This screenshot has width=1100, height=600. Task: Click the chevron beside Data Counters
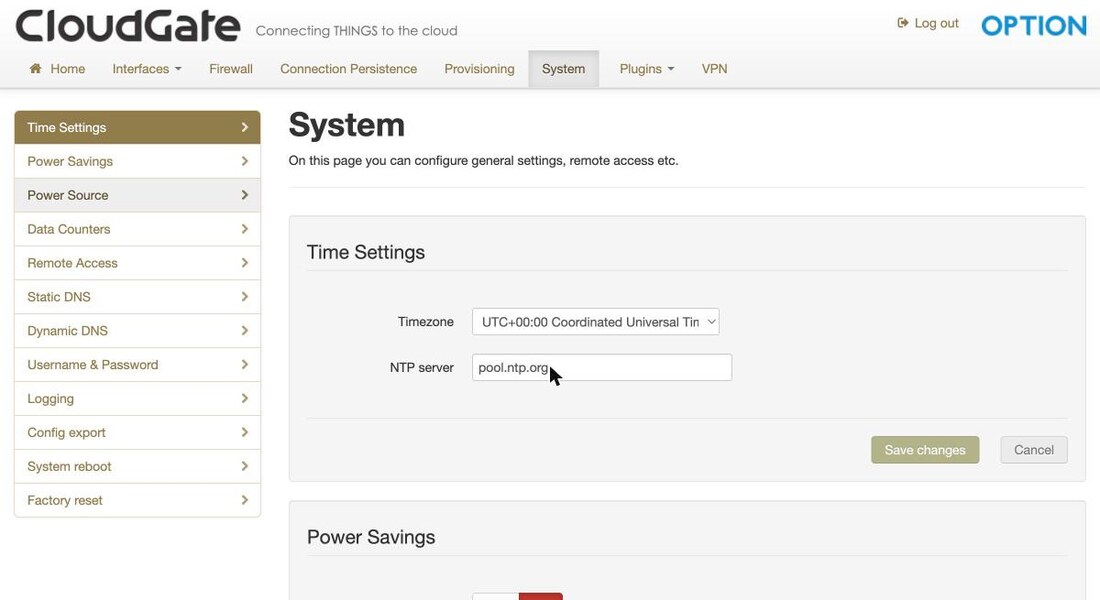point(244,229)
